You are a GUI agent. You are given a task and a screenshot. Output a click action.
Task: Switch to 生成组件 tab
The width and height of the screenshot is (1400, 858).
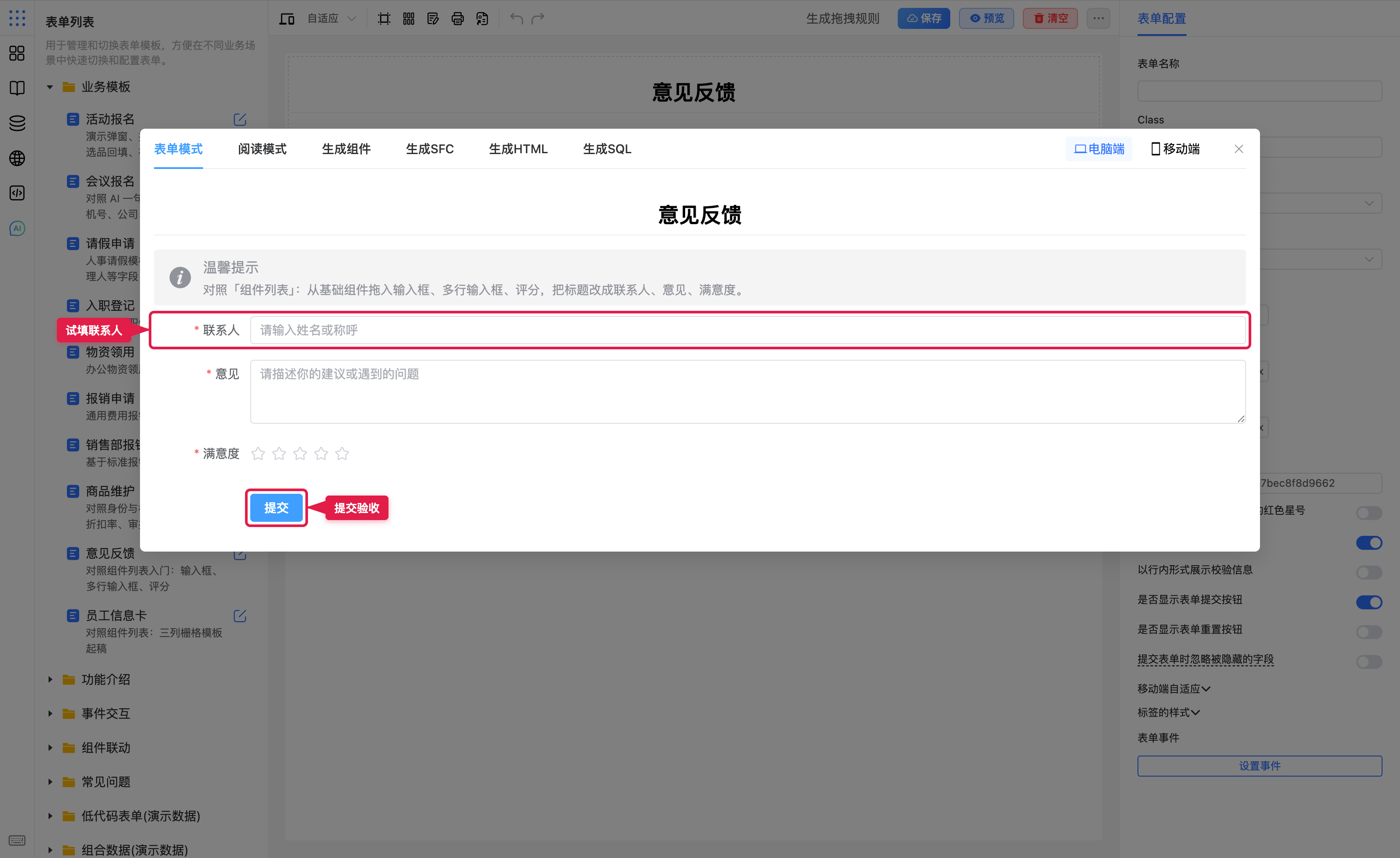click(346, 149)
